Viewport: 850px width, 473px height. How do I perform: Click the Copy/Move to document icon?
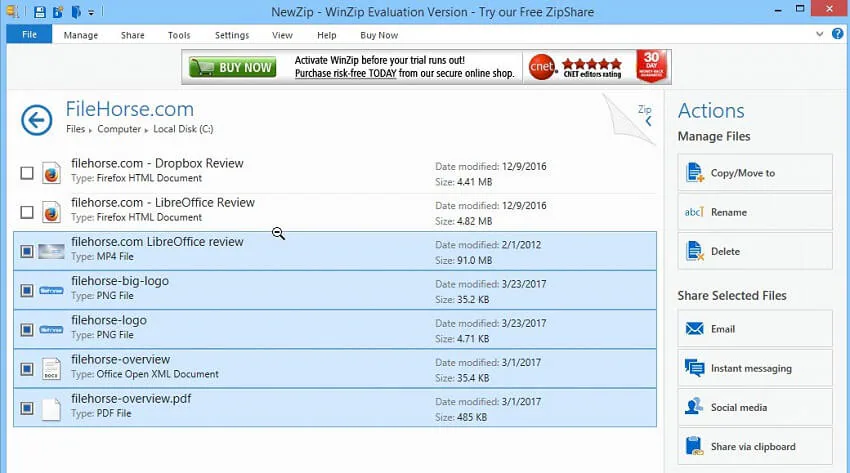coord(694,172)
